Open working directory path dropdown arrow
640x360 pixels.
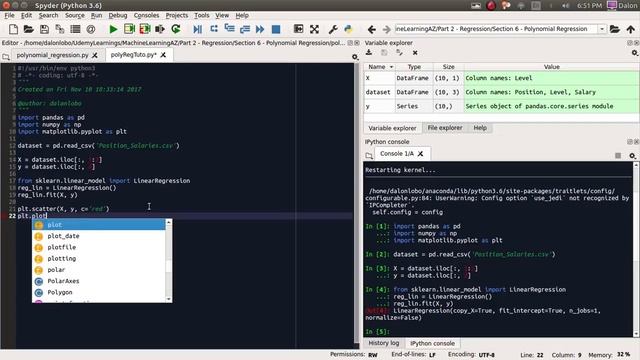(602, 29)
